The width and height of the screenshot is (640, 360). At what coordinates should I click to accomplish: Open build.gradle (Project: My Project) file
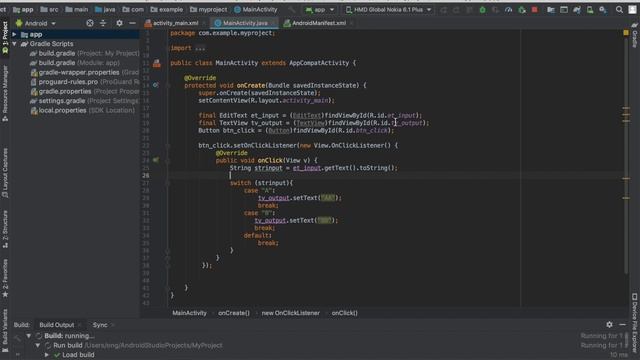coord(85,53)
